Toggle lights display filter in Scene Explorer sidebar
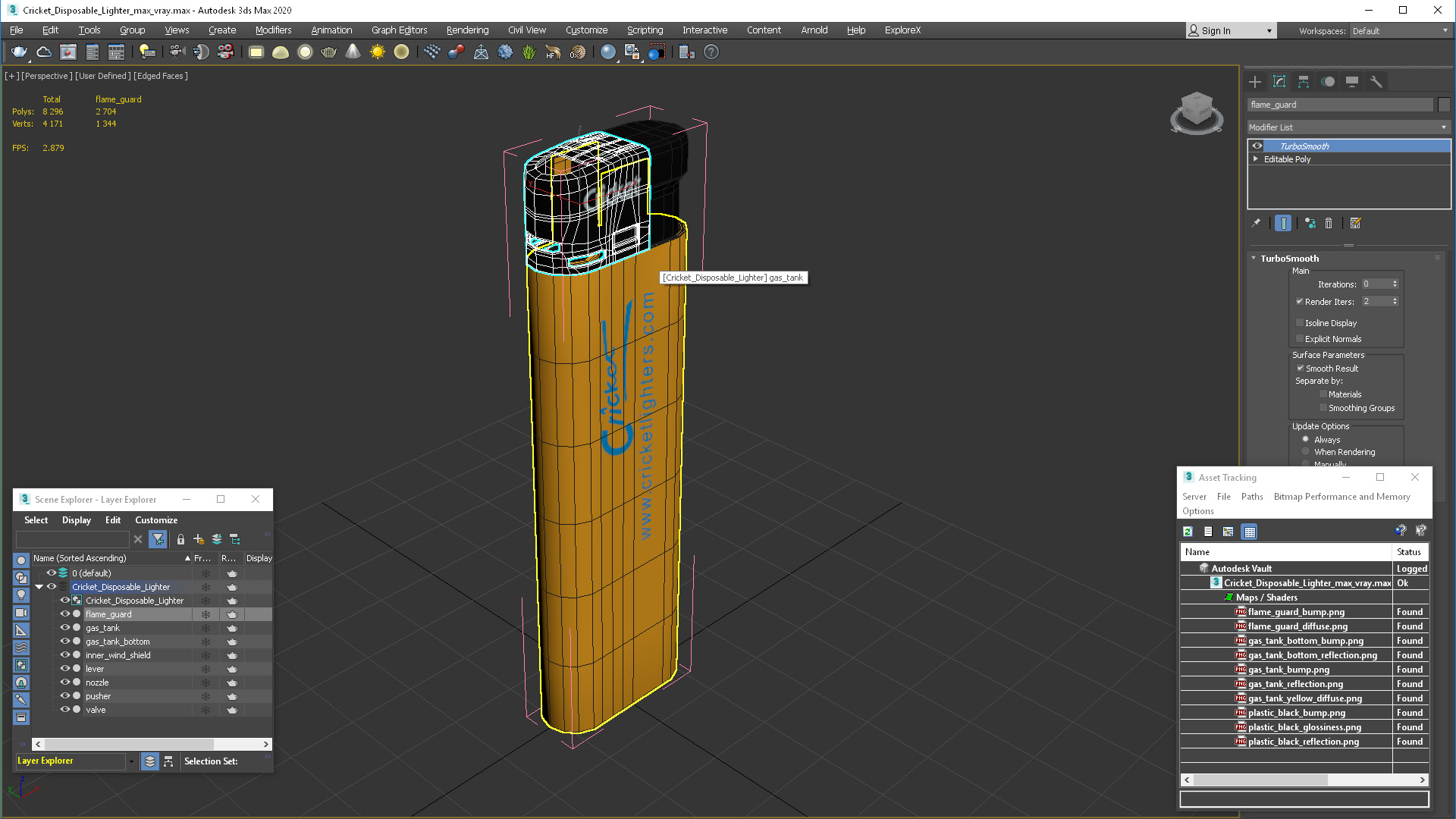The height and width of the screenshot is (819, 1456). coord(21,595)
